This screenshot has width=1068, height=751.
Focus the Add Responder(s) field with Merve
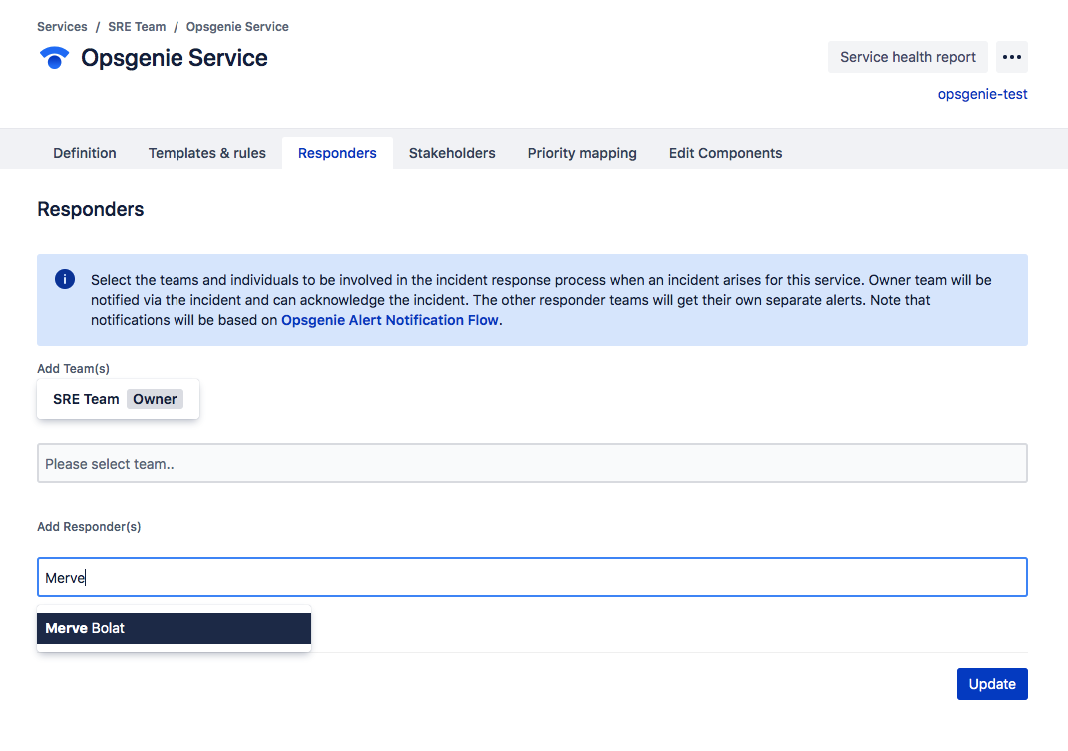click(532, 577)
